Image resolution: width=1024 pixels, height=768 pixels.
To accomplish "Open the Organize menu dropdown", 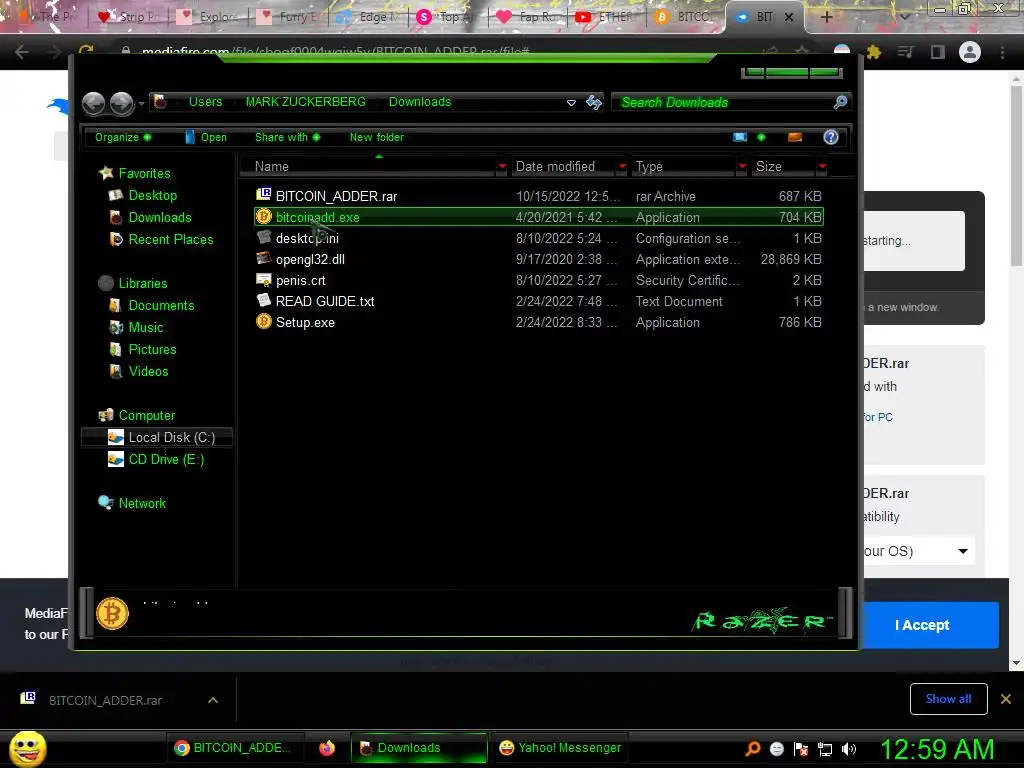I will click(123, 137).
